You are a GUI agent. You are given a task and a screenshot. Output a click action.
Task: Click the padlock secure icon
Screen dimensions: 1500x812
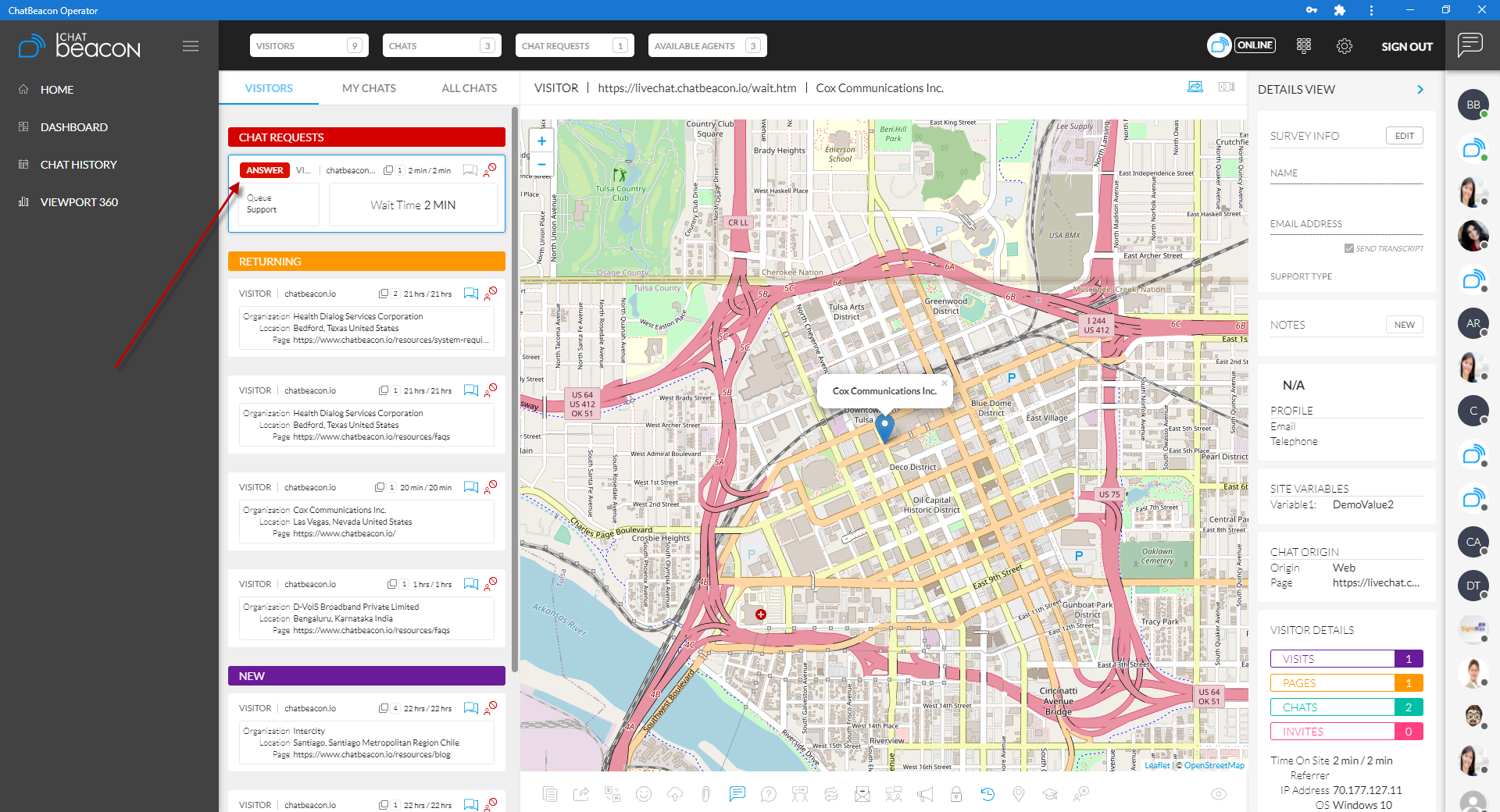(956, 794)
